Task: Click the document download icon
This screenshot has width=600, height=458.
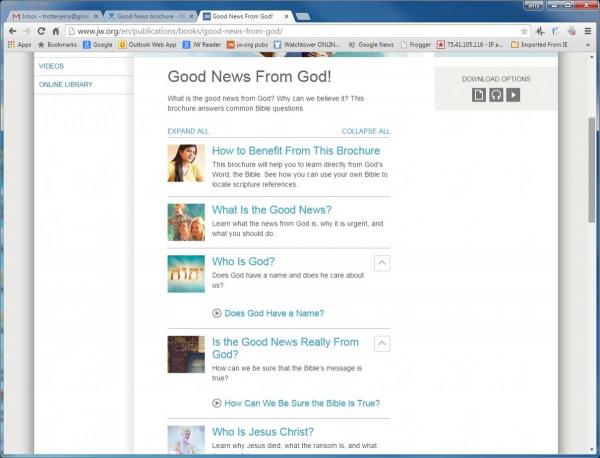Action: [x=479, y=95]
